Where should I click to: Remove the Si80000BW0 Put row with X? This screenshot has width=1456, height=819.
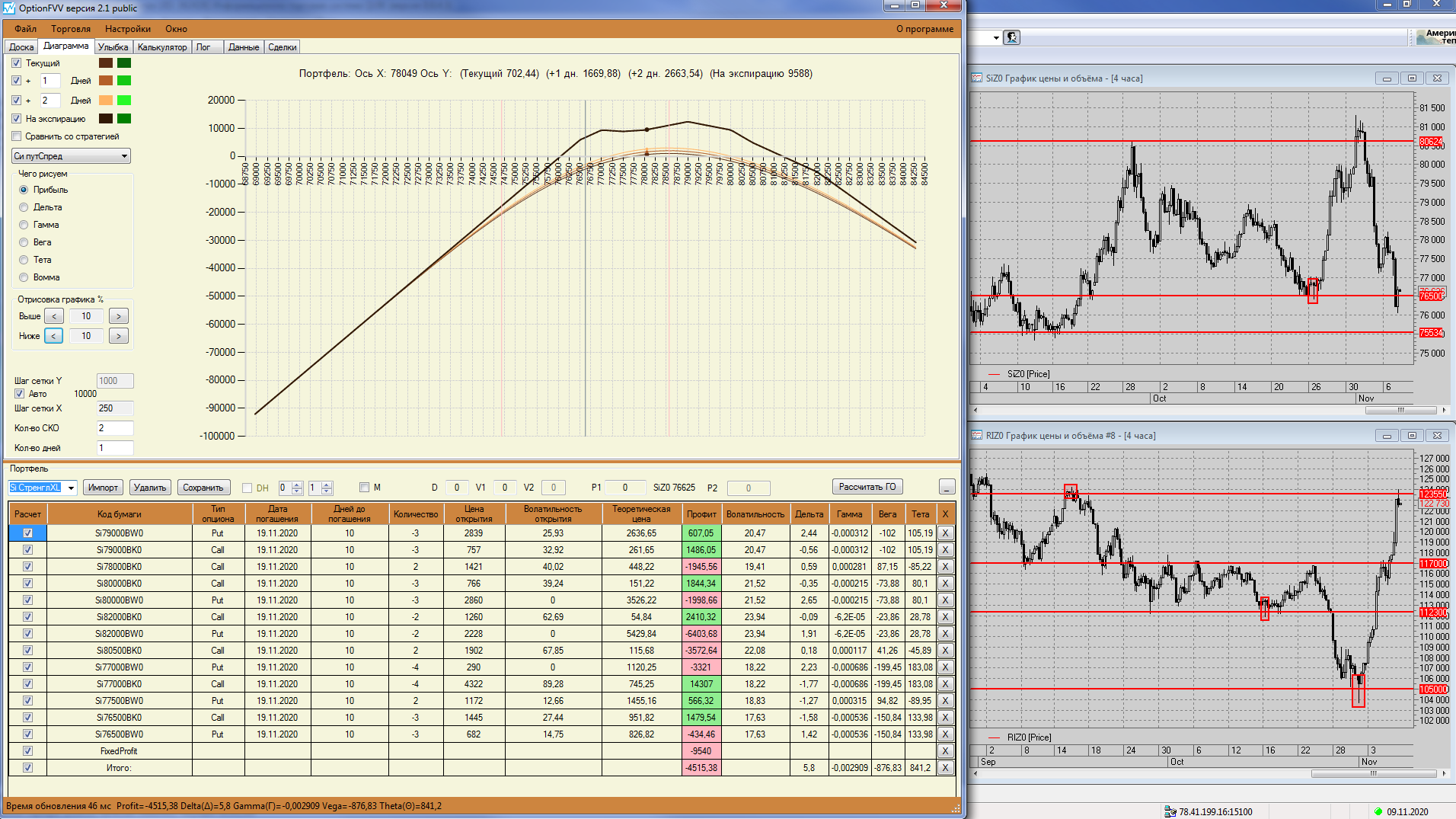945,600
